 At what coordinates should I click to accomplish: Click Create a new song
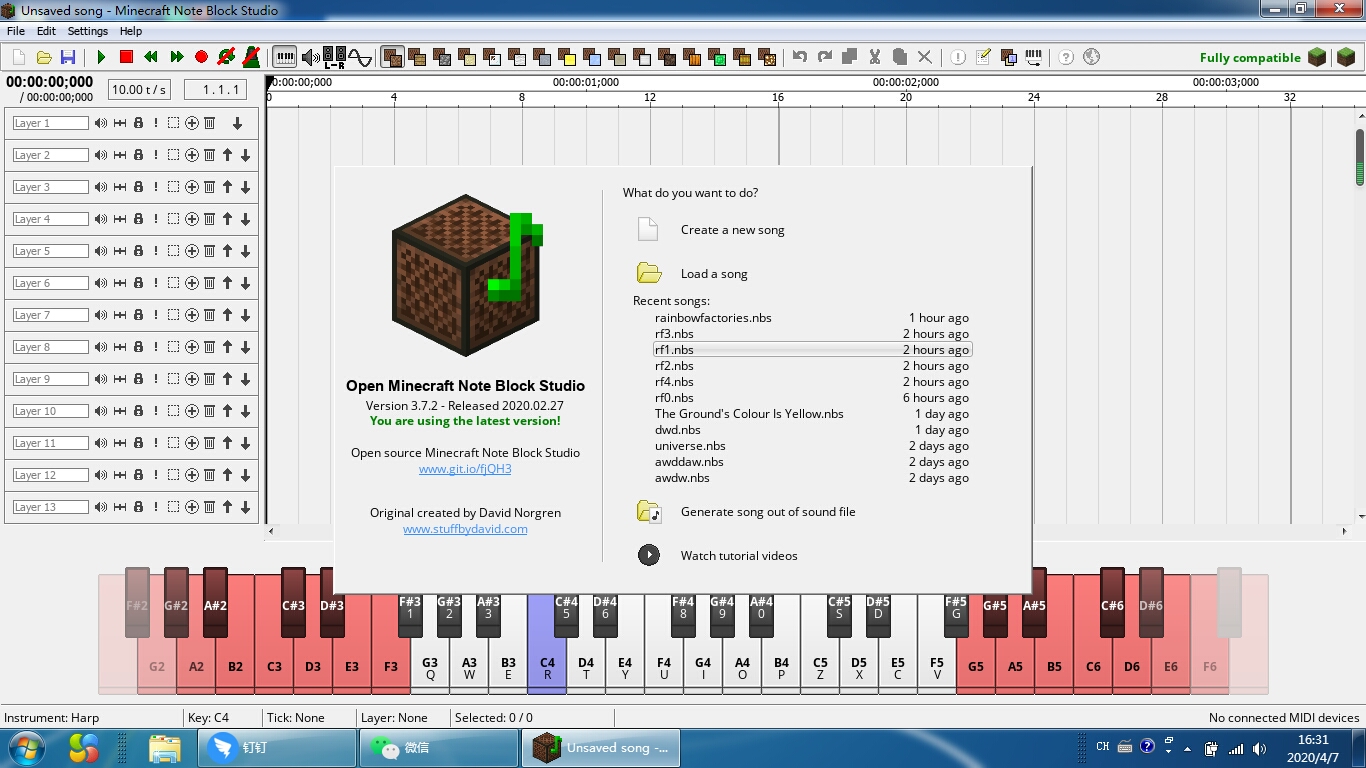coord(733,230)
